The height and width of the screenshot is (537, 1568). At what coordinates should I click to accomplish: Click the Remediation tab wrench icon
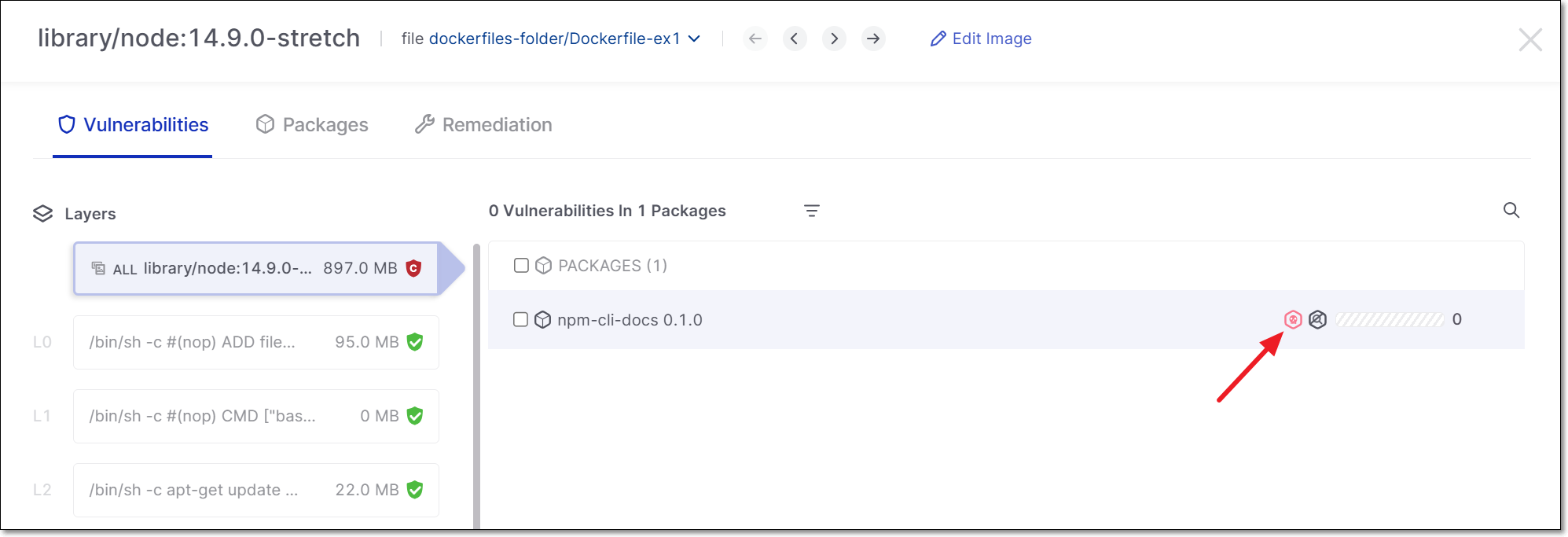(424, 124)
